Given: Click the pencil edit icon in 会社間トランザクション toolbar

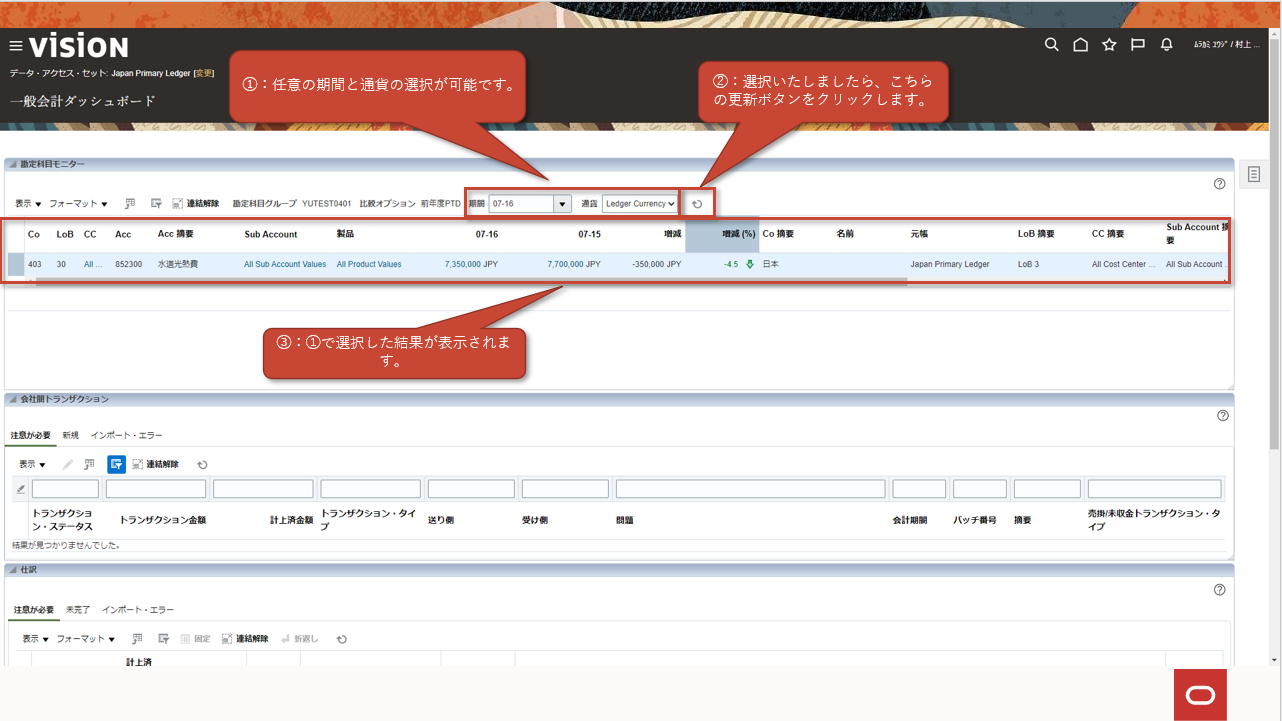Looking at the screenshot, I should click(68, 465).
